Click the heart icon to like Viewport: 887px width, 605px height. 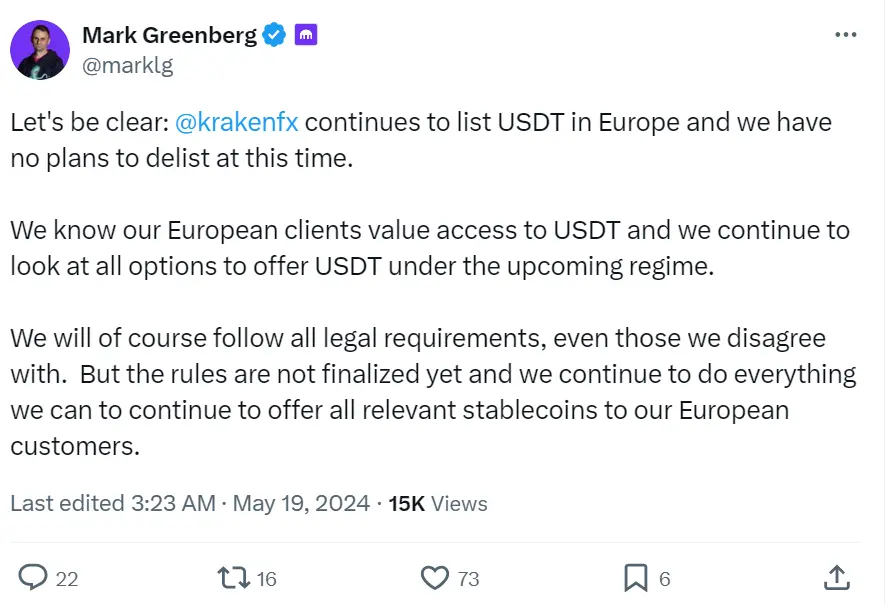tap(435, 578)
